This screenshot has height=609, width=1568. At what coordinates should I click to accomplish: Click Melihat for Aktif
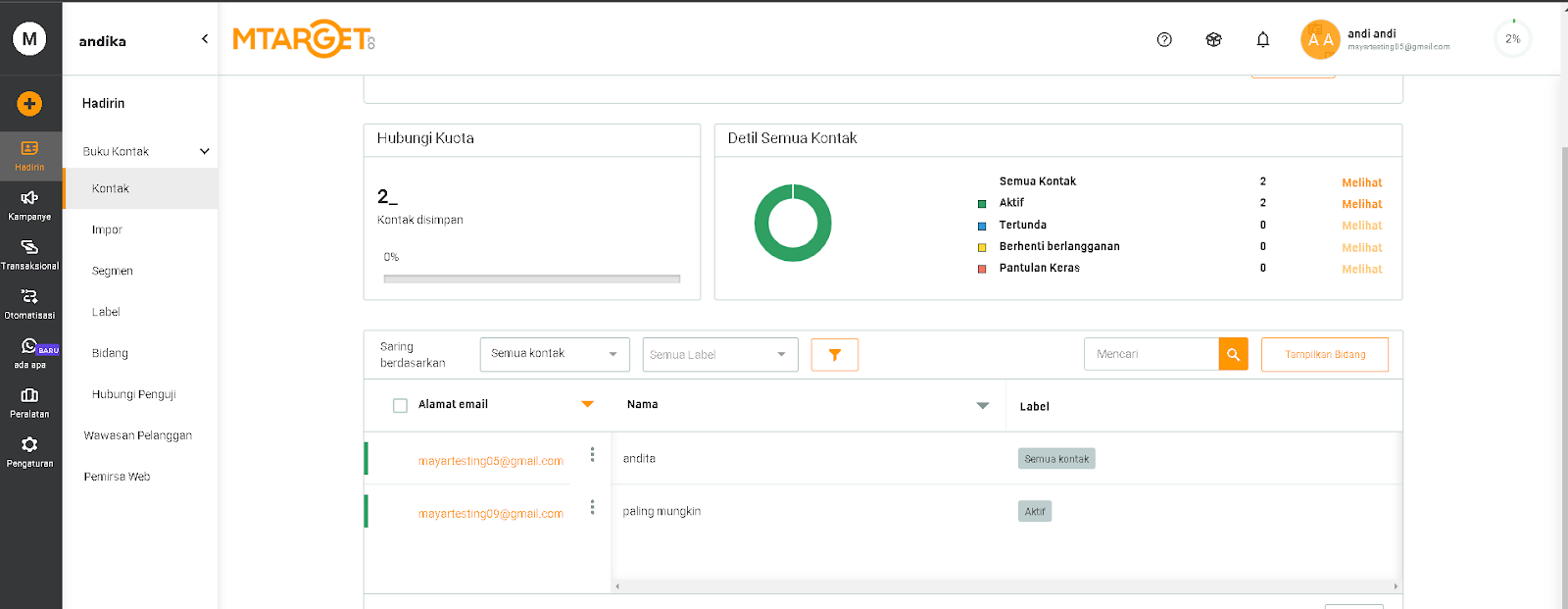(x=1362, y=204)
